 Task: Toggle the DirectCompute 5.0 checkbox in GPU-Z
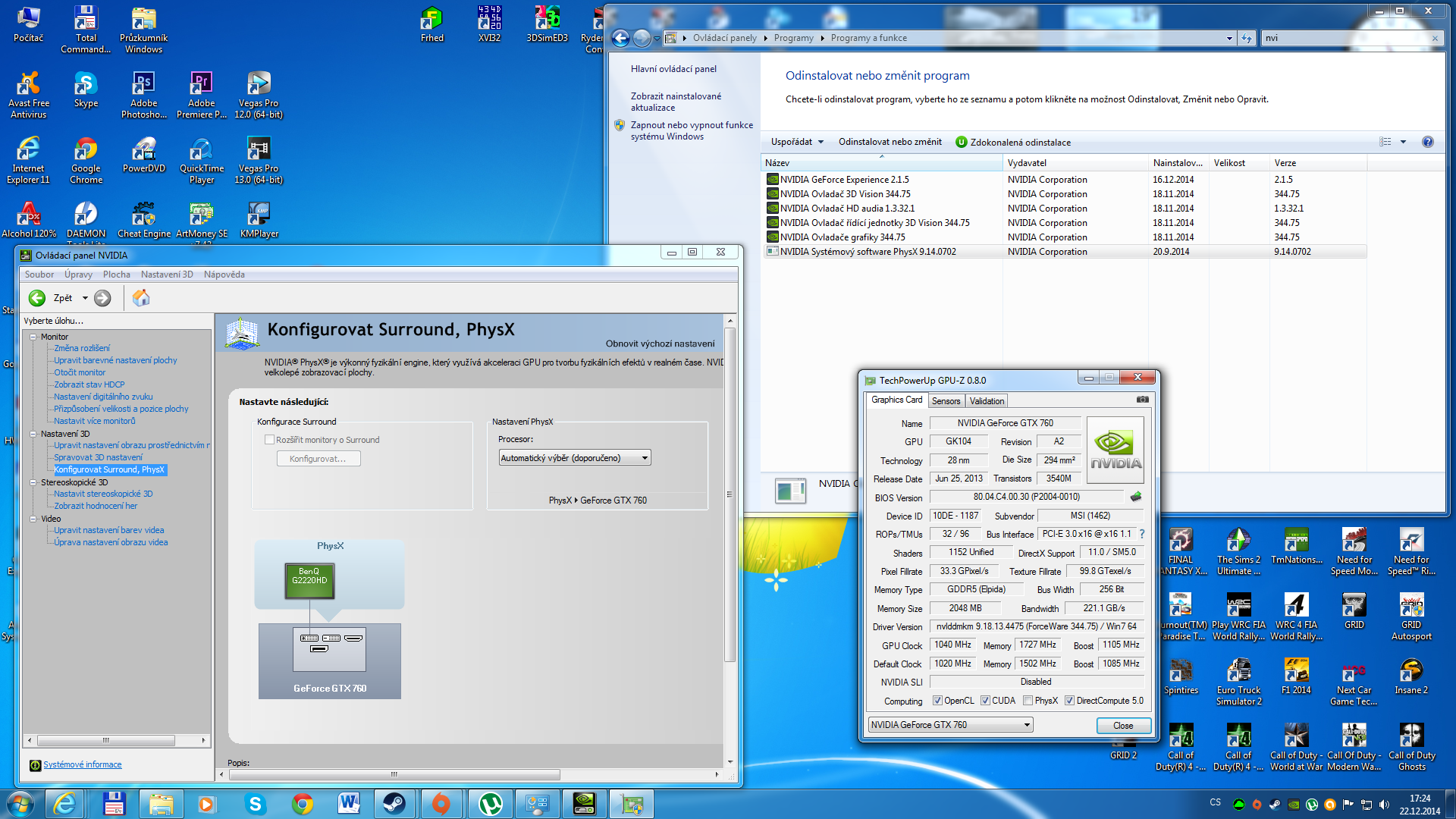(1069, 701)
